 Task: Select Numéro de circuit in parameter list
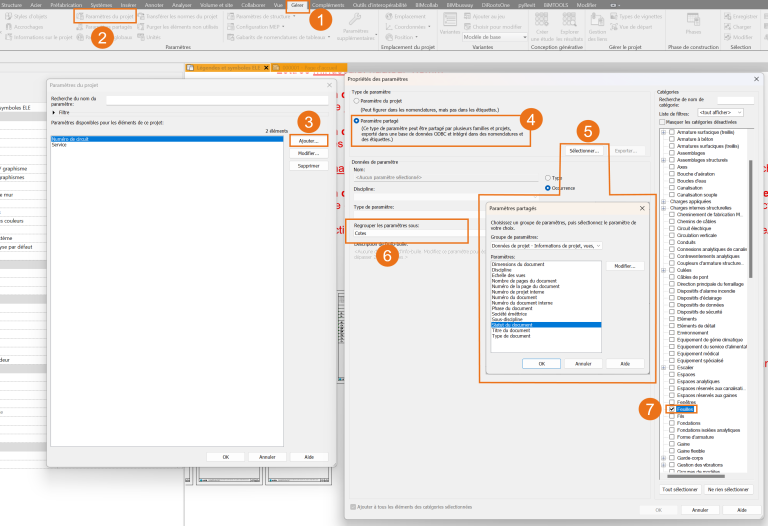pos(167,139)
